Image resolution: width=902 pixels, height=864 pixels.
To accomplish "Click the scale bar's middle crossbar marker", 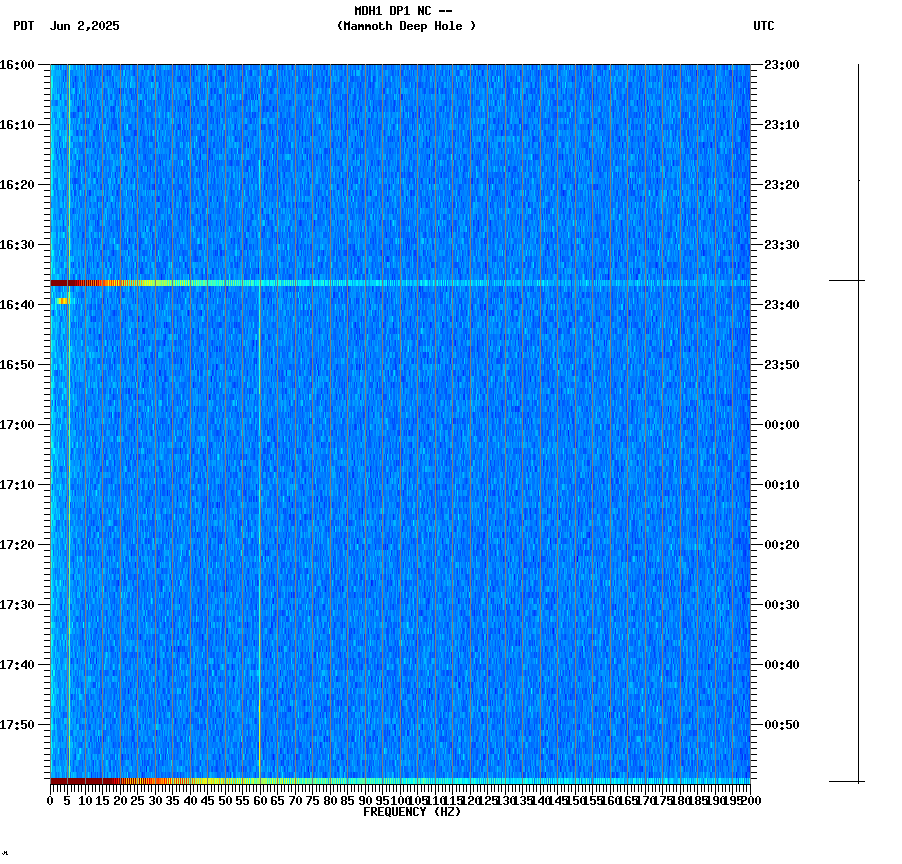I will (857, 281).
